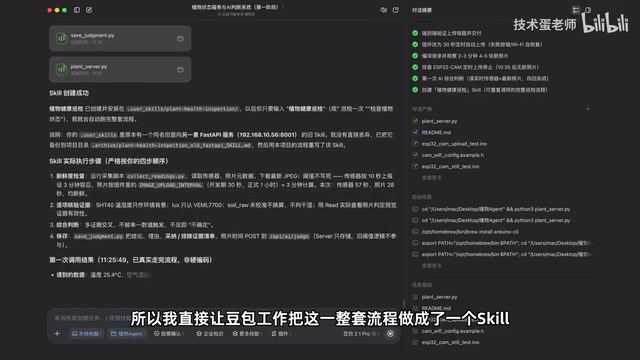640x360 pixels.
Task: Click the cam_wifi_config.example.h file icon under 对话产物
Action: pyautogui.click(x=415, y=155)
